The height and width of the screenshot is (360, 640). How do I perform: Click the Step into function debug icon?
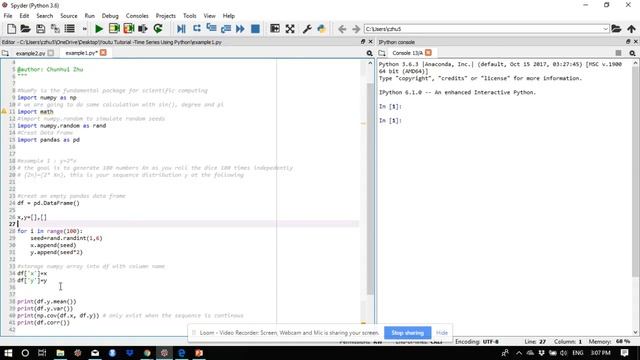tap(211, 28)
